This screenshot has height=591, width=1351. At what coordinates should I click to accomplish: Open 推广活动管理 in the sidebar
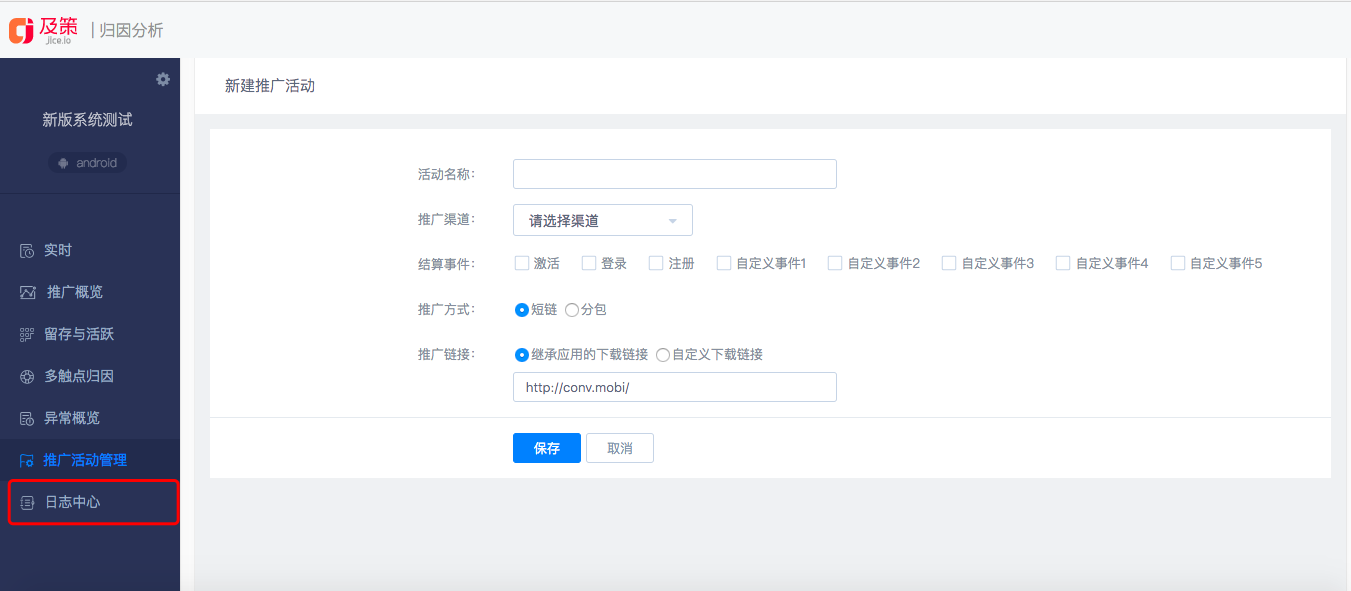coord(85,460)
